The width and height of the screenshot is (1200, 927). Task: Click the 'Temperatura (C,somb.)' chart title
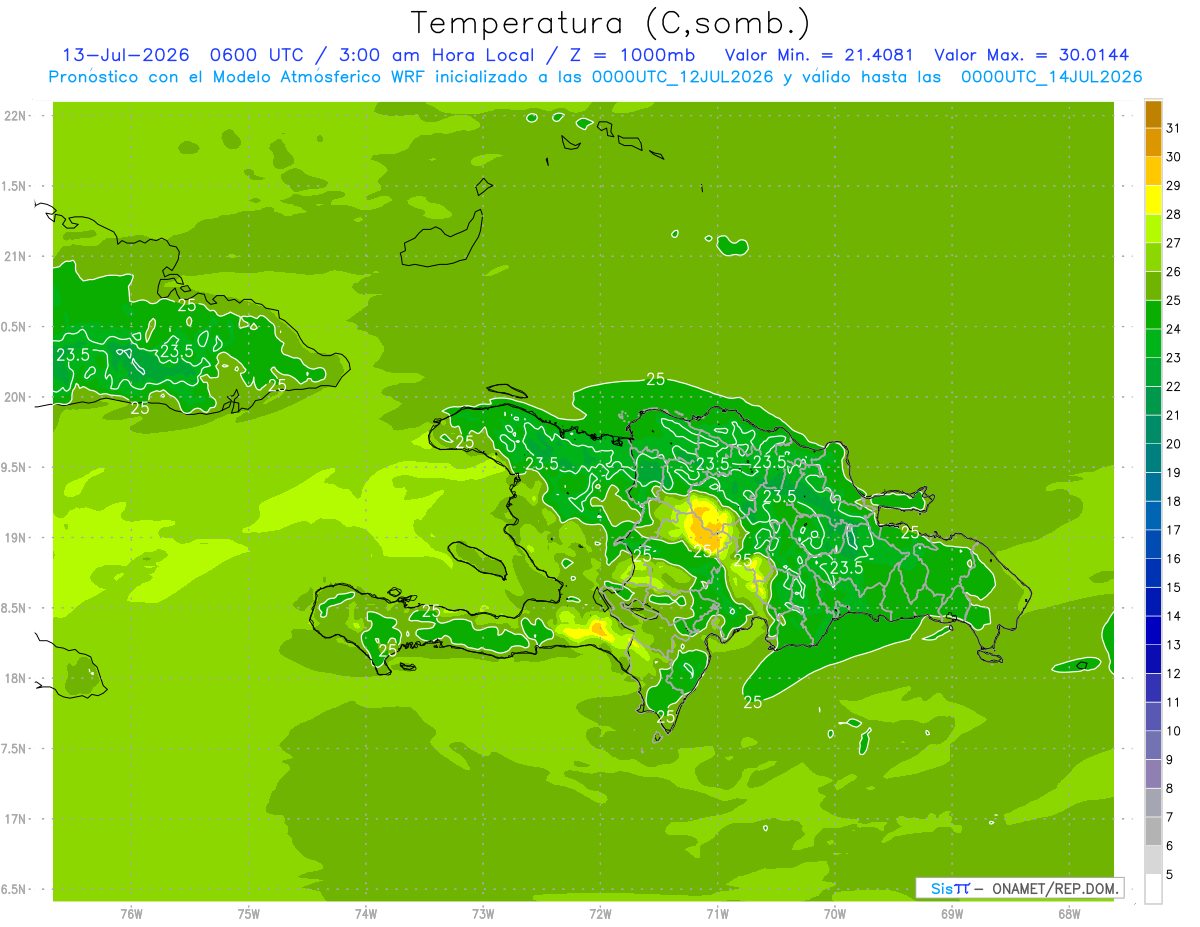(x=611, y=23)
